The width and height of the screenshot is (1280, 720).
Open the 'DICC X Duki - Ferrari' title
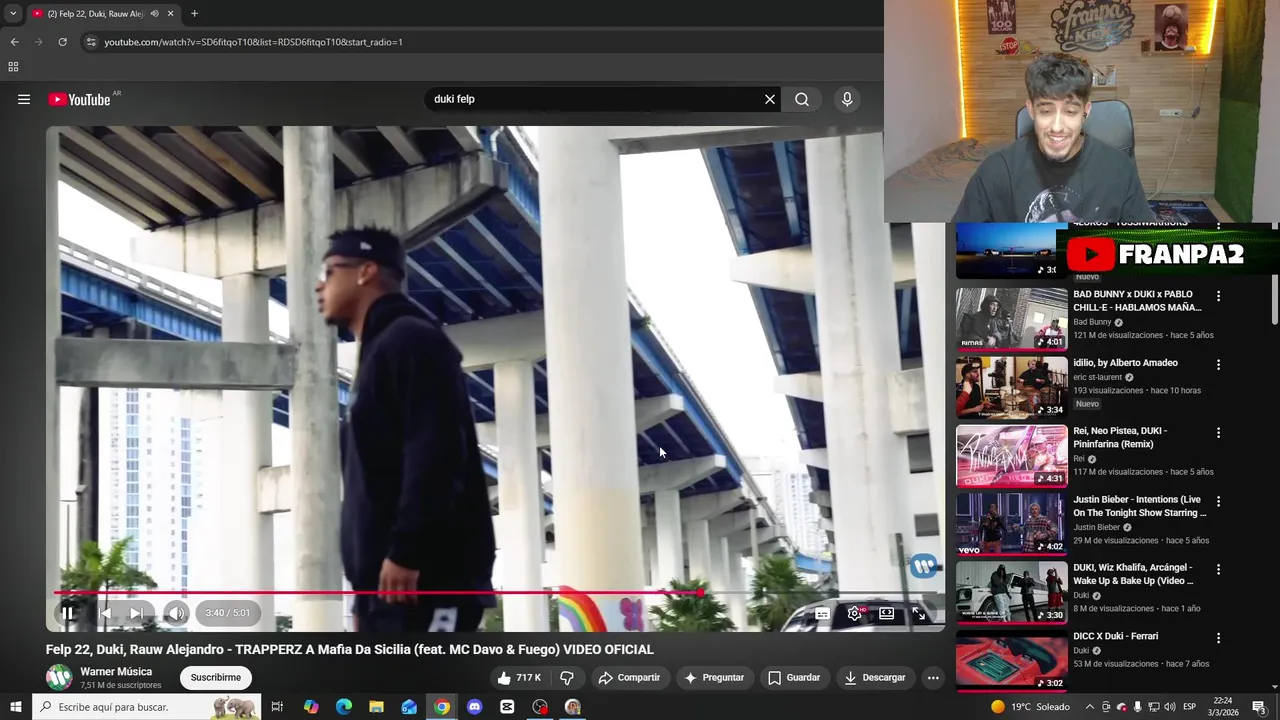pyautogui.click(x=1115, y=636)
